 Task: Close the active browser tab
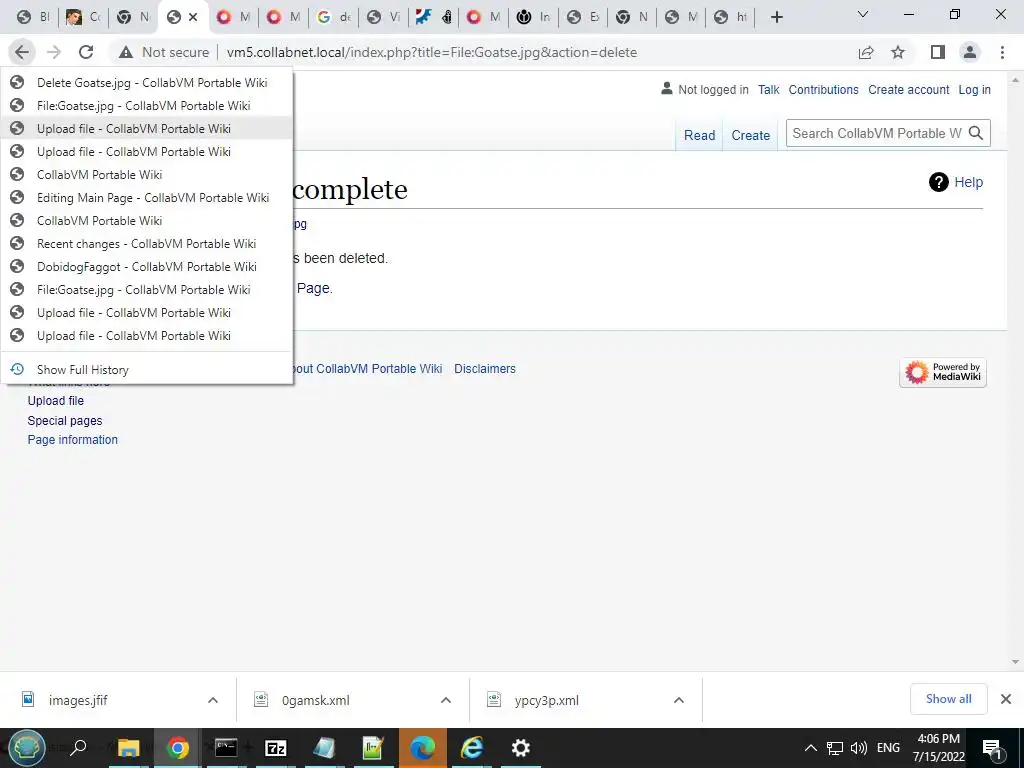point(193,17)
